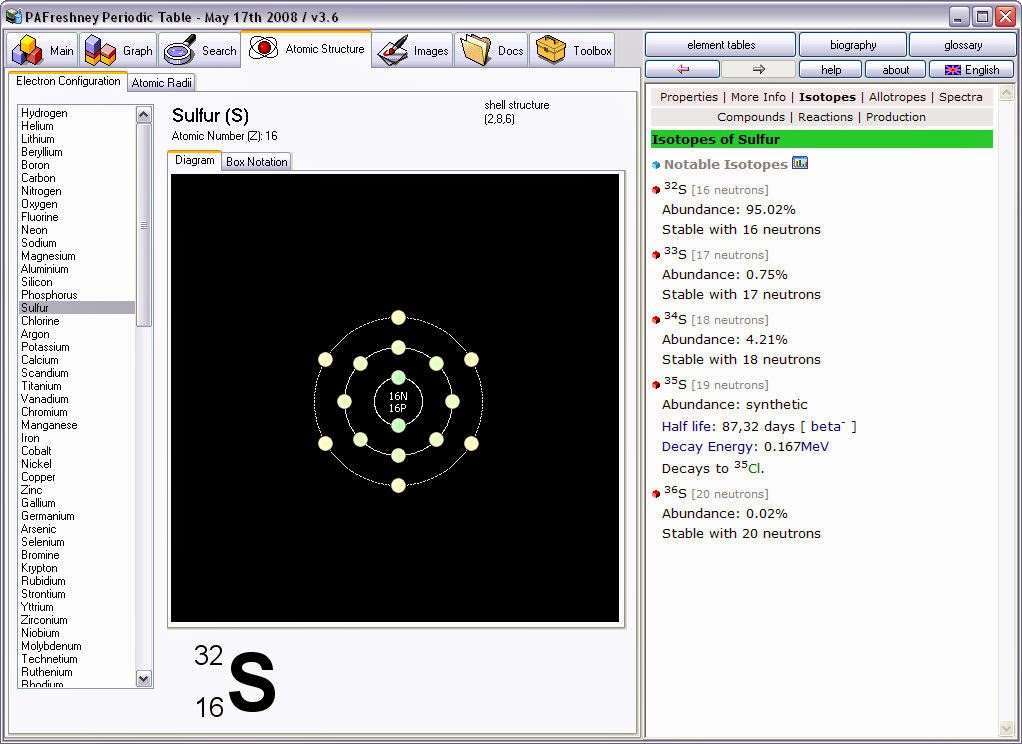The image size is (1022, 744).
Task: Click the element list scrollbar thumb
Action: 143,225
